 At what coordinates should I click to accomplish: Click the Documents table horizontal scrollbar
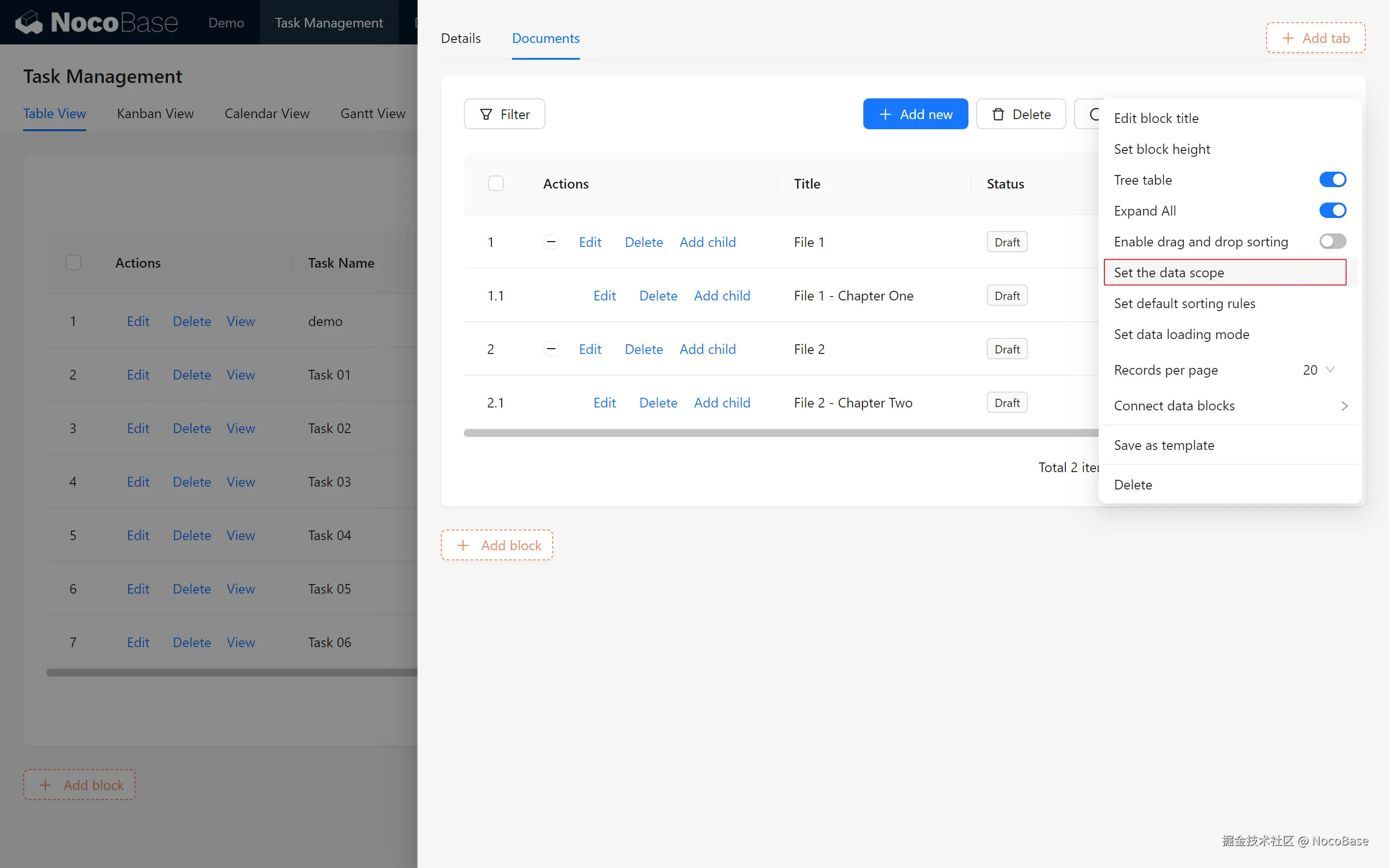(x=781, y=433)
